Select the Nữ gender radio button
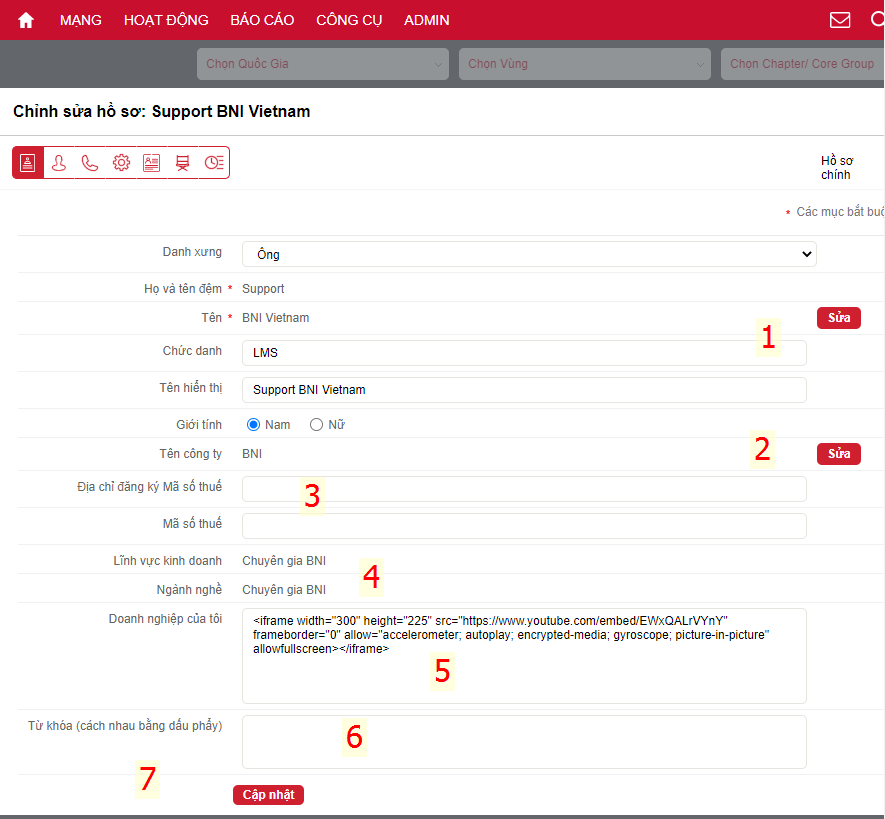 click(x=316, y=424)
